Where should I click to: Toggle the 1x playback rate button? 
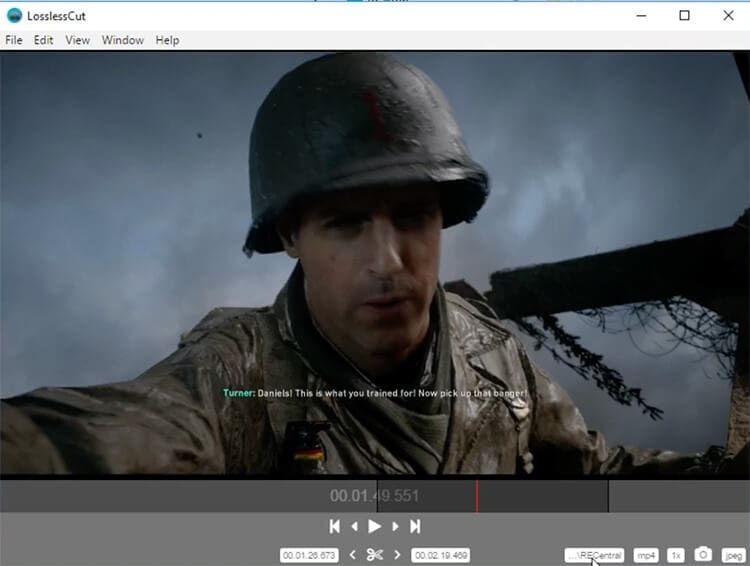[x=676, y=555]
